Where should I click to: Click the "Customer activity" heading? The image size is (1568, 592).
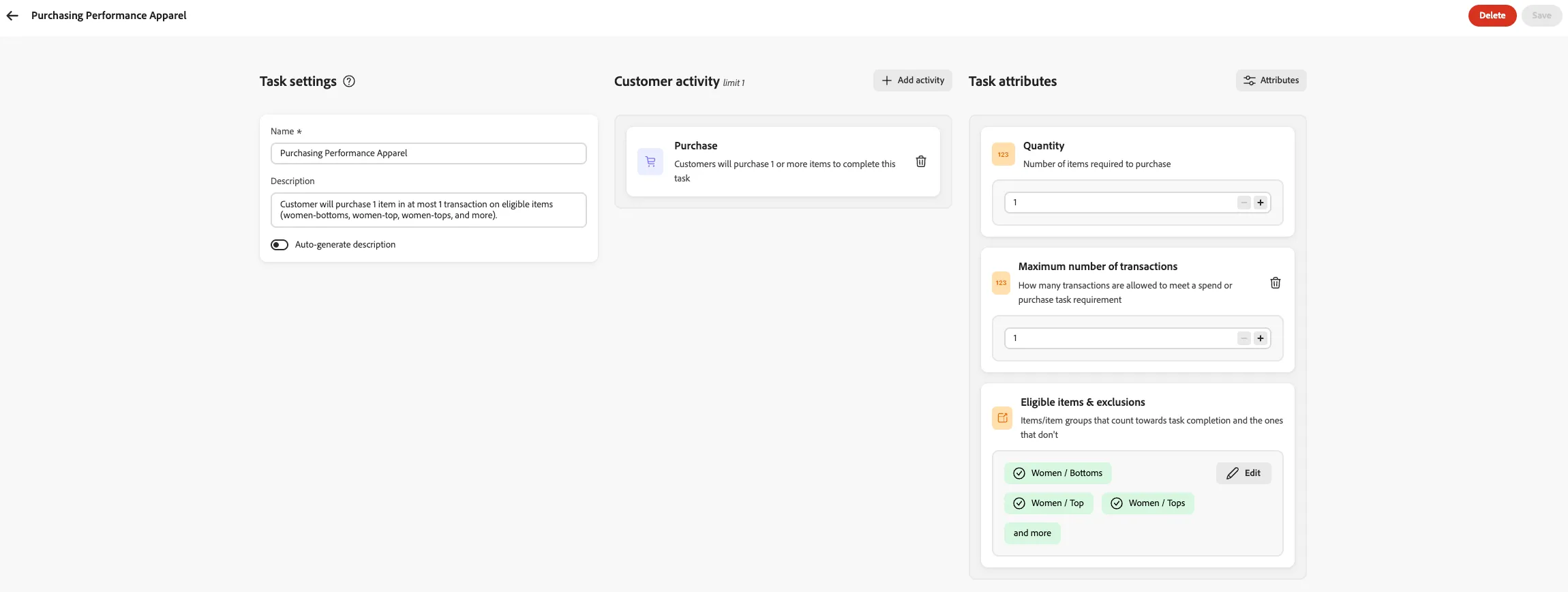pyautogui.click(x=667, y=81)
